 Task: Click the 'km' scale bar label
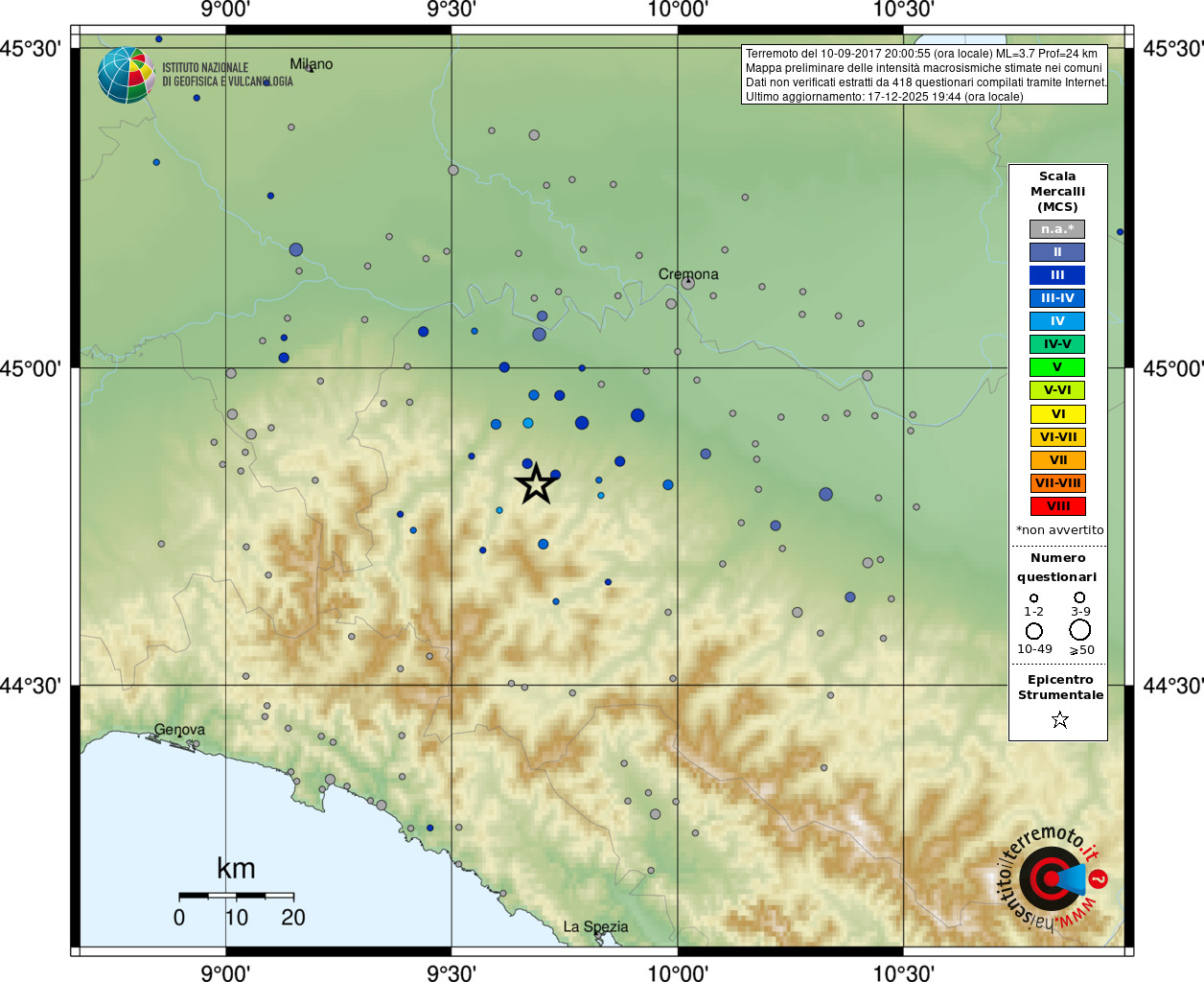(236, 869)
